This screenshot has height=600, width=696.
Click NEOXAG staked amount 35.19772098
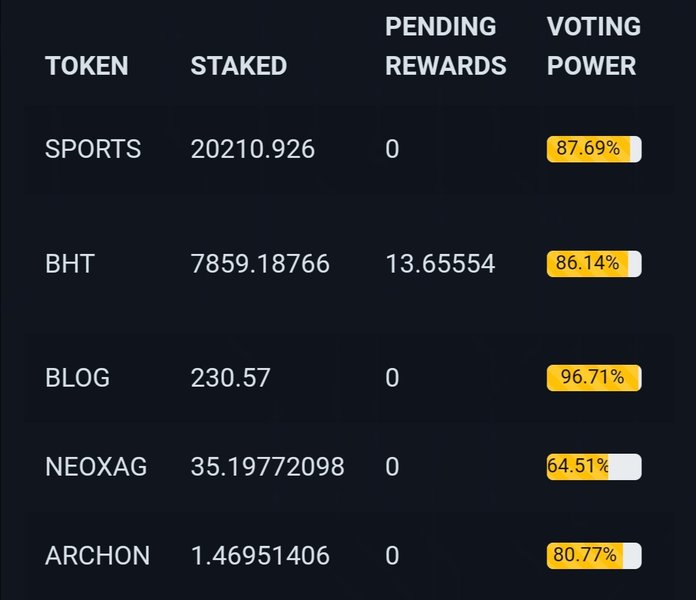268,466
